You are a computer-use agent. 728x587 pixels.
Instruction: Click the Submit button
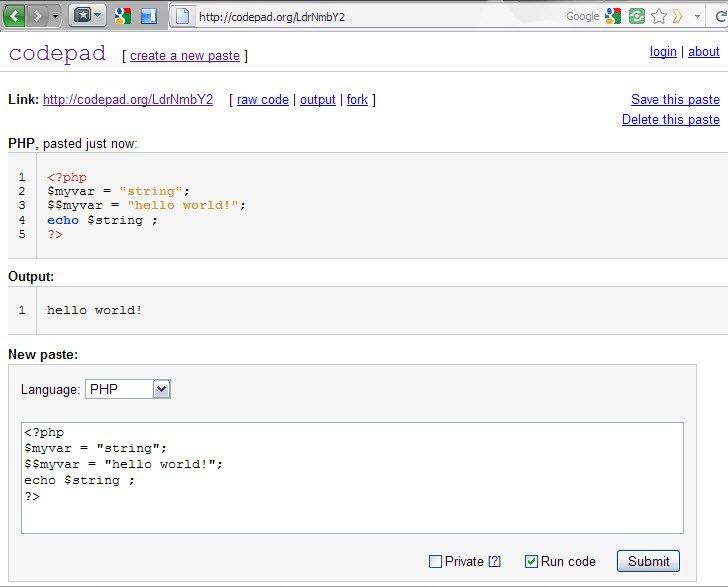click(x=648, y=561)
